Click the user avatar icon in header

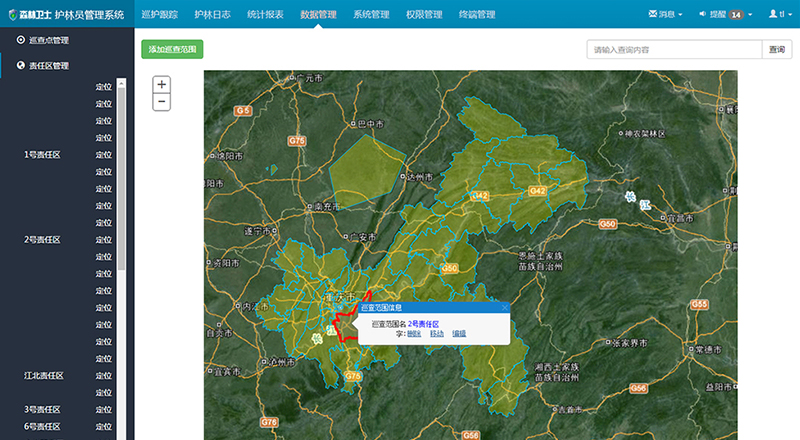[772, 15]
